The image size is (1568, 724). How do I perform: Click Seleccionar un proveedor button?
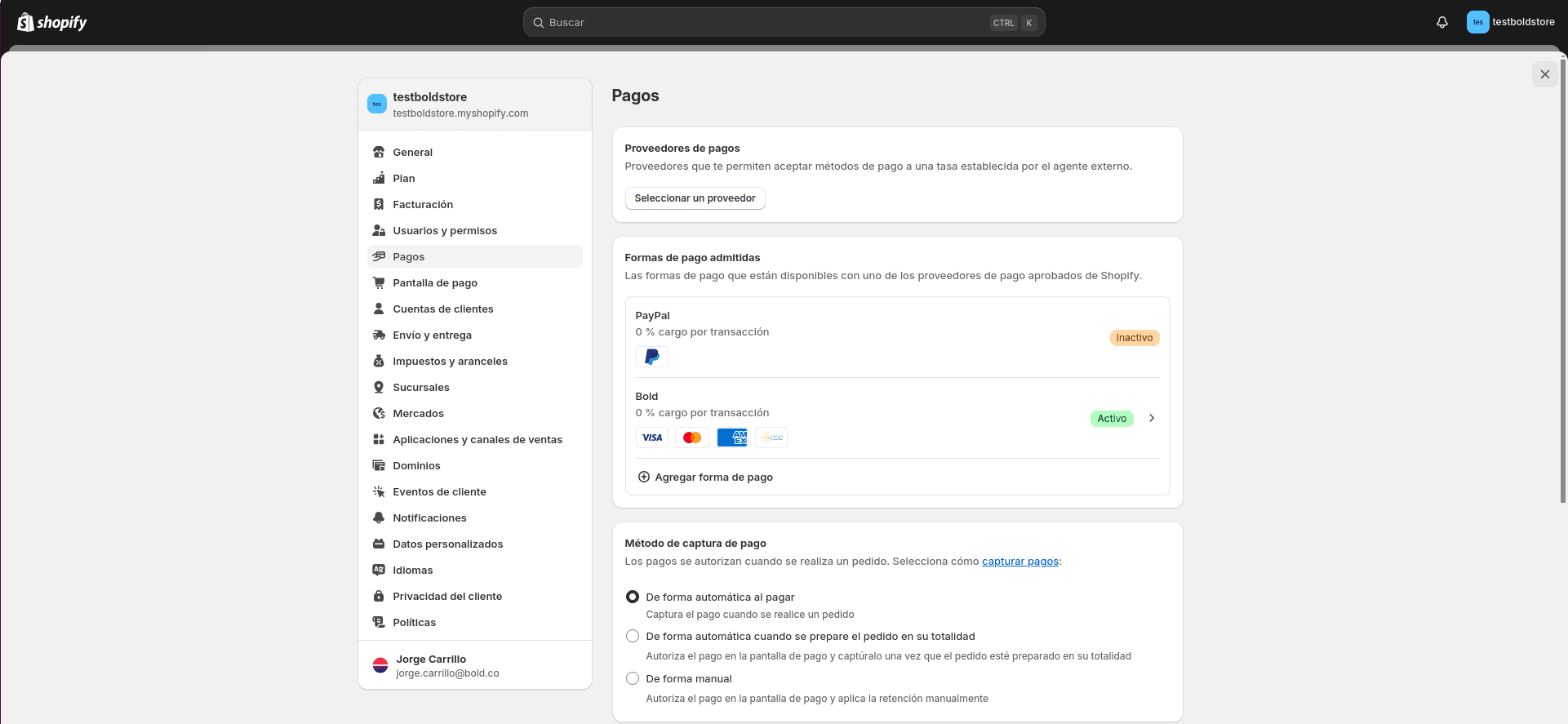coord(695,198)
